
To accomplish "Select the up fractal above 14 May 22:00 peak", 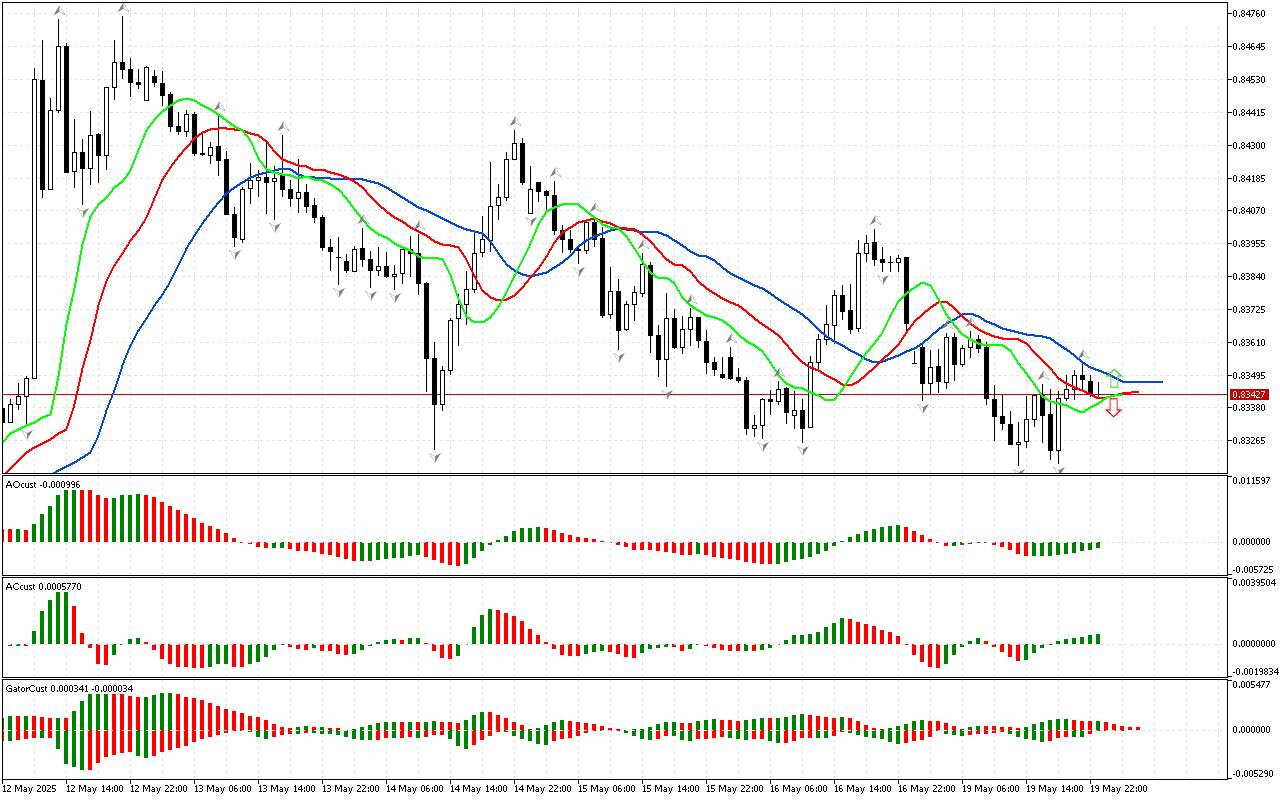I will pos(515,120).
